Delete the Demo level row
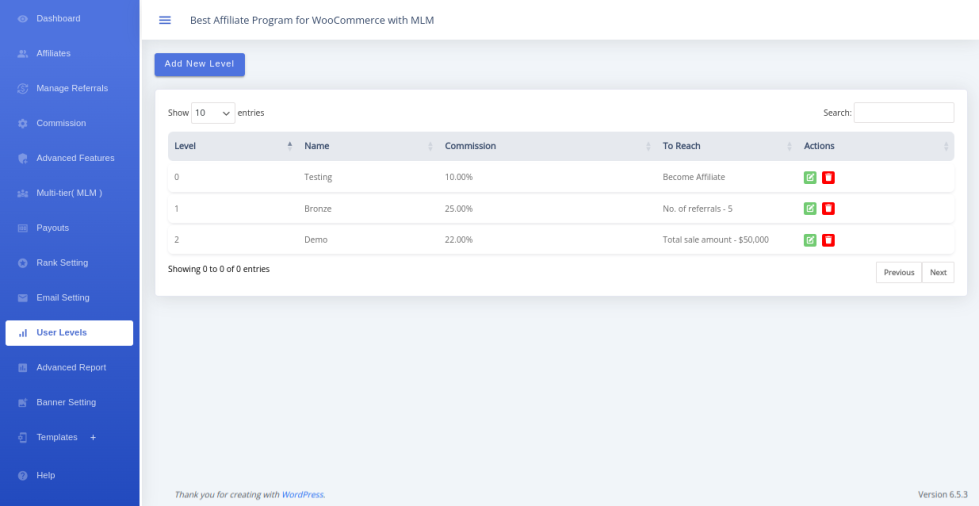979x506 pixels. tap(829, 240)
